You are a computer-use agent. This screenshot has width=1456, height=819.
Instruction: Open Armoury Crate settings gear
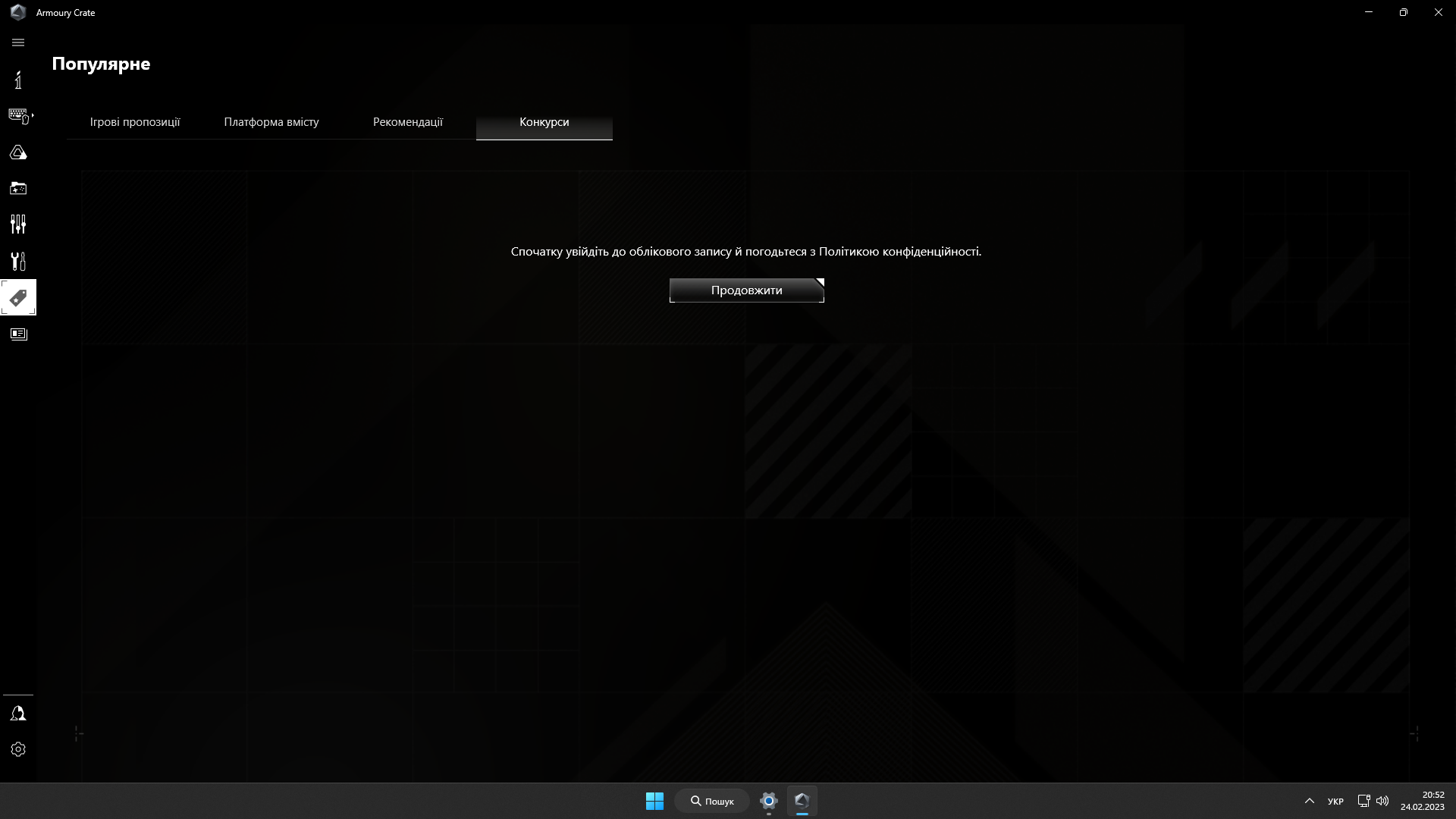[x=18, y=749]
